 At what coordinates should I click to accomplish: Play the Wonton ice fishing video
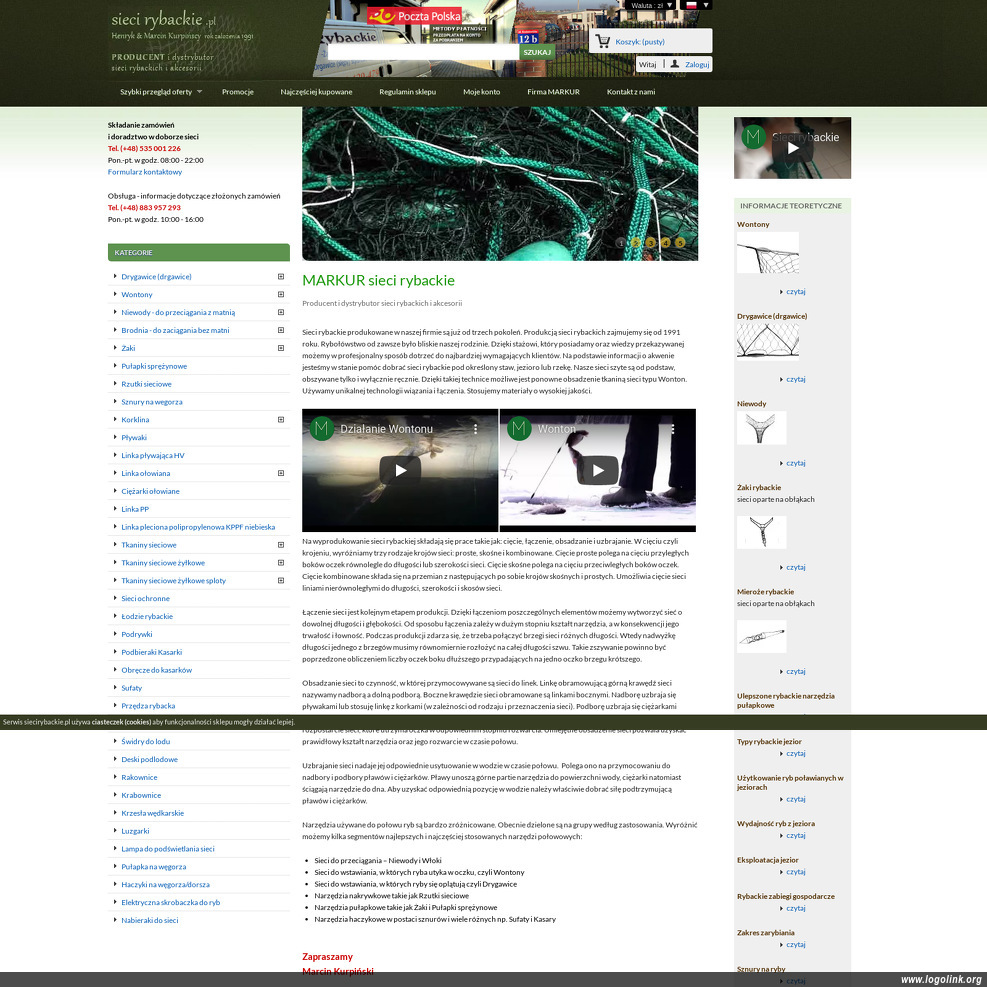tap(597, 470)
